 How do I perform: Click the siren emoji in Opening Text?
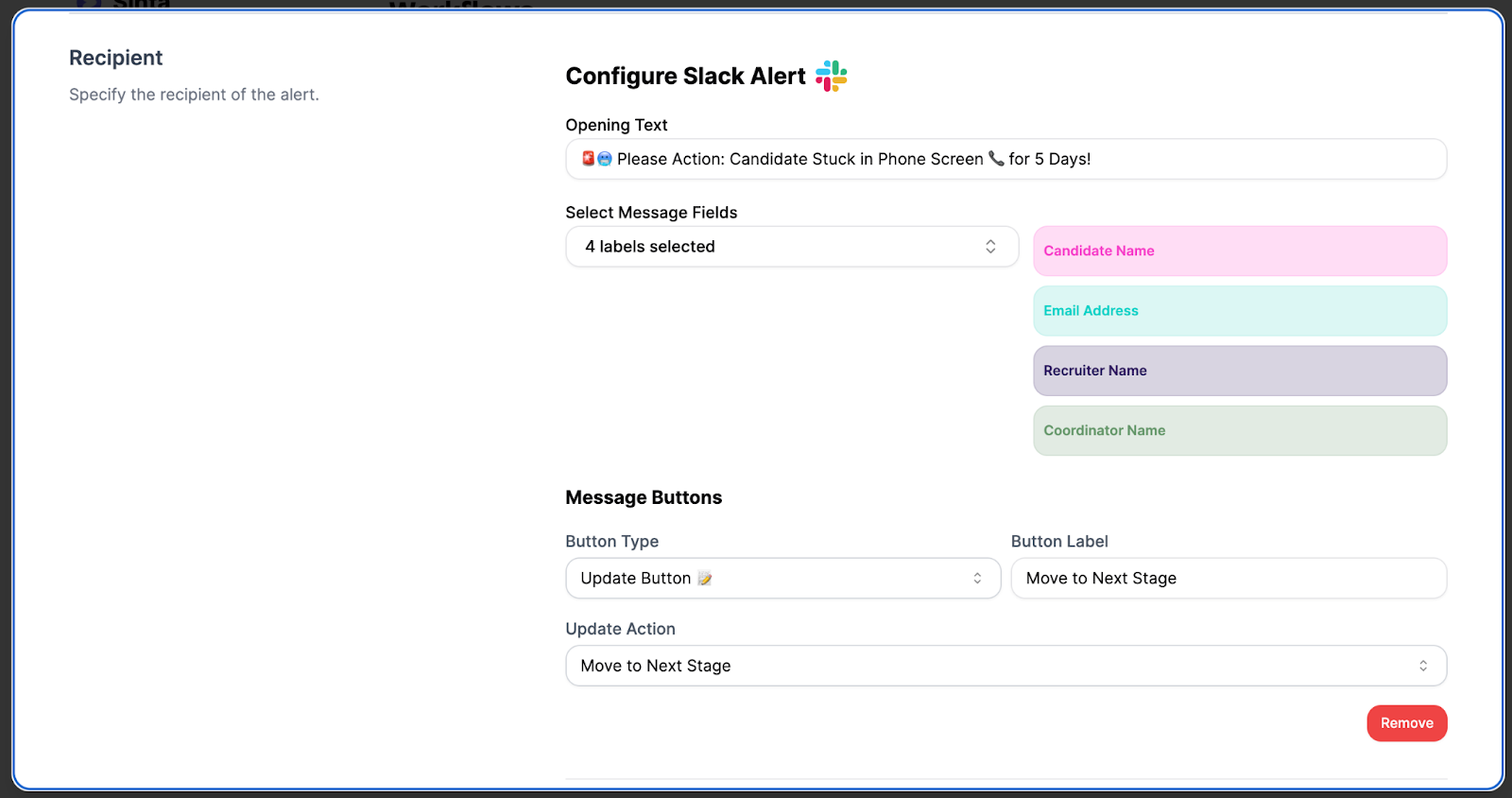pyautogui.click(x=589, y=159)
